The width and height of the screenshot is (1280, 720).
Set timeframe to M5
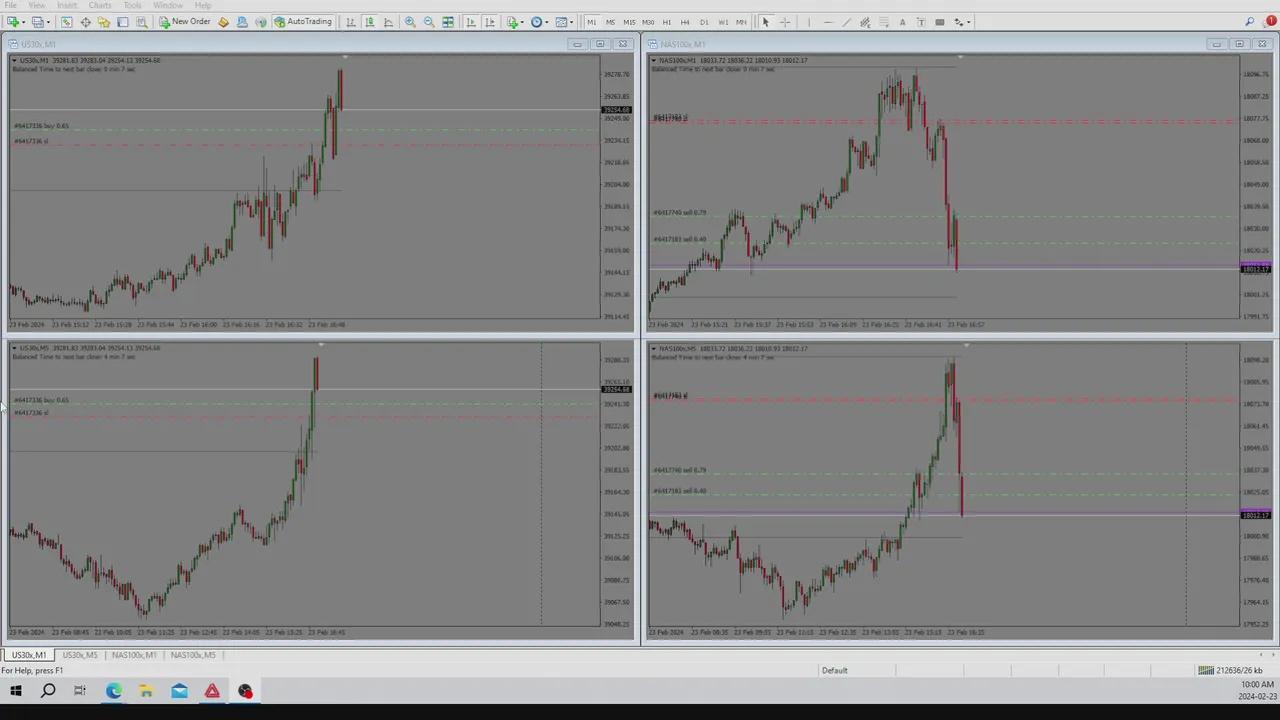point(610,22)
